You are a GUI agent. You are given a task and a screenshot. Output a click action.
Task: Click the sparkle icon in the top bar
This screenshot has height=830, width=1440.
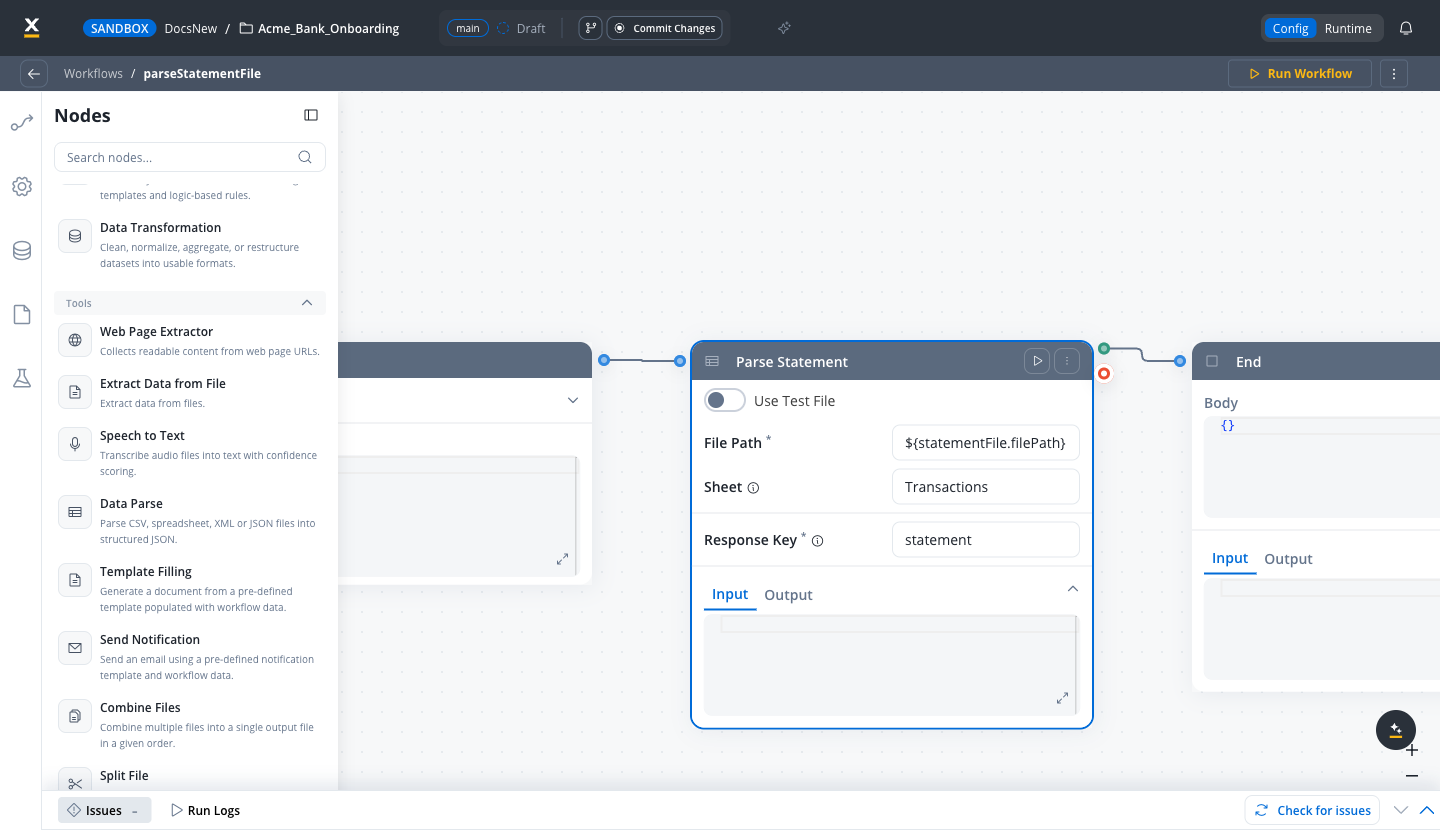[x=785, y=28]
